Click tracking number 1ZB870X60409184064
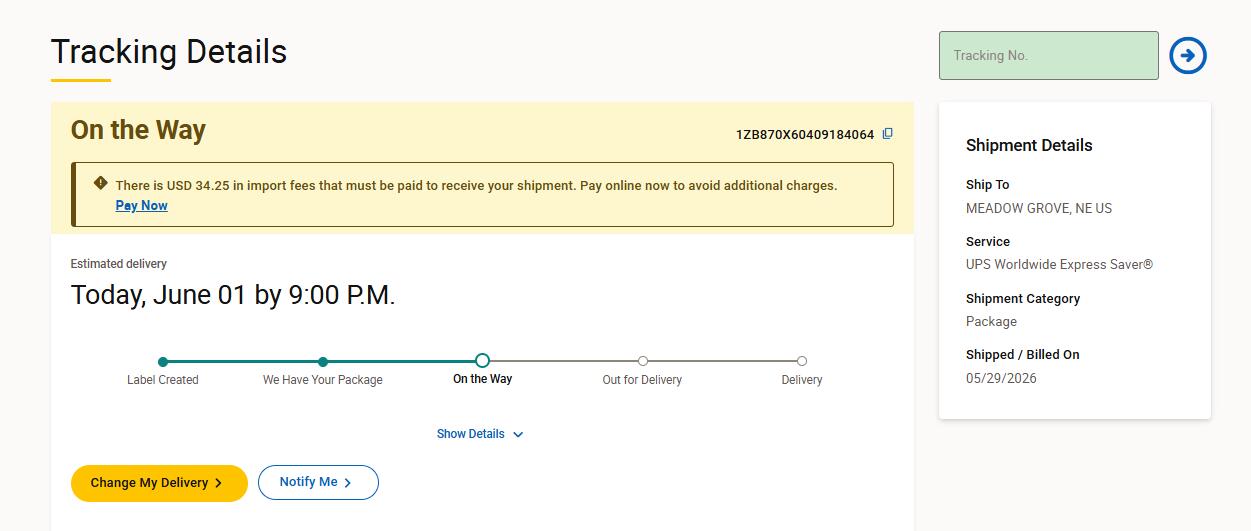Screen dimensions: 1251x531 pos(805,134)
